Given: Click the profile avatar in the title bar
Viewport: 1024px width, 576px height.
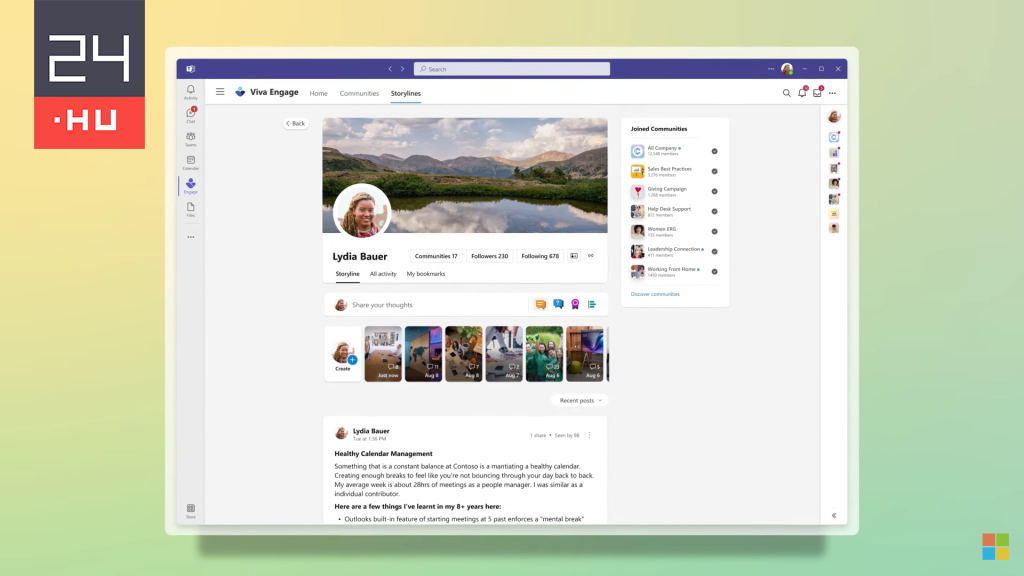Looking at the screenshot, I should (787, 69).
